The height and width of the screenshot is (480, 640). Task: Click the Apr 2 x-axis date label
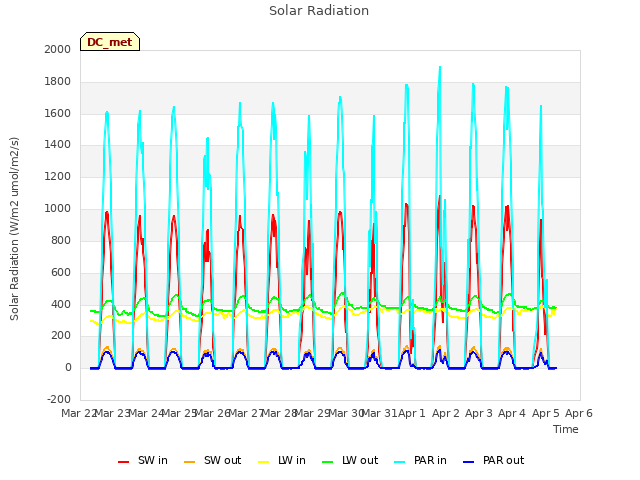point(446,413)
